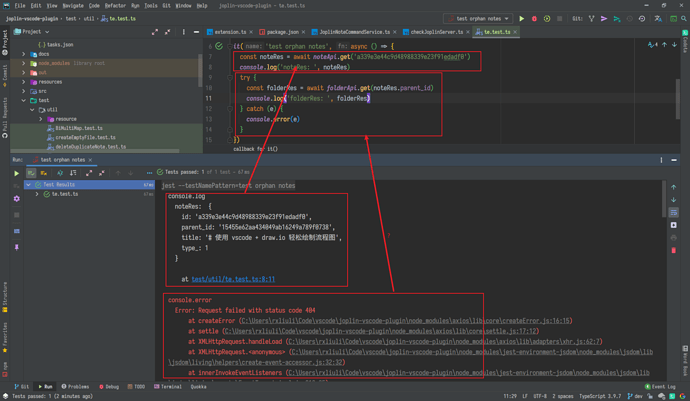This screenshot has width=690, height=401.
Task: Switch to package.json editor tab
Action: 282,32
